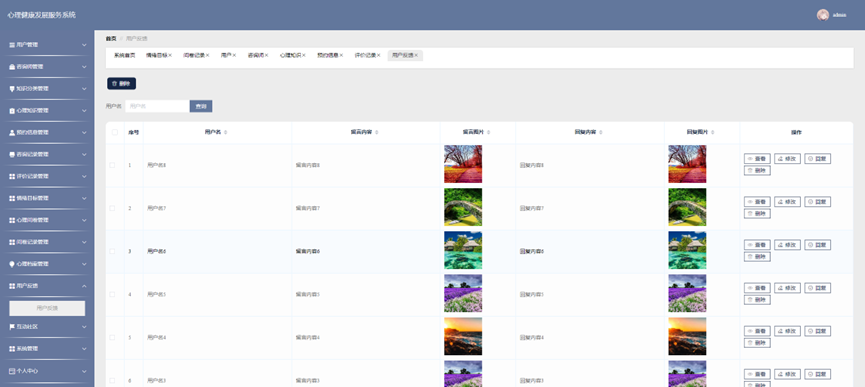Close the 问卷记录 tab with its X
This screenshot has height=387, width=865.
click(207, 55)
